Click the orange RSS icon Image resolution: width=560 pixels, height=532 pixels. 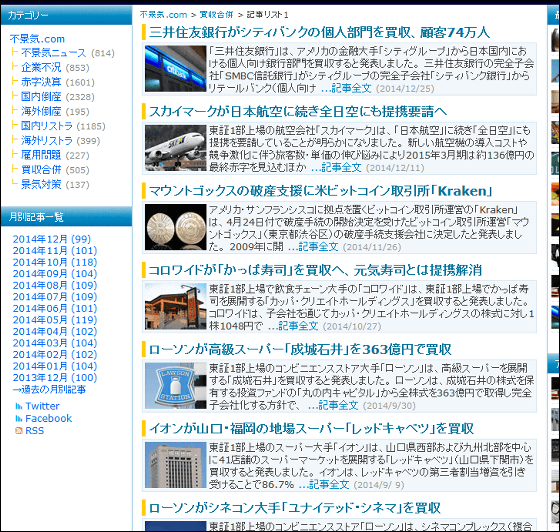[x=19, y=431]
